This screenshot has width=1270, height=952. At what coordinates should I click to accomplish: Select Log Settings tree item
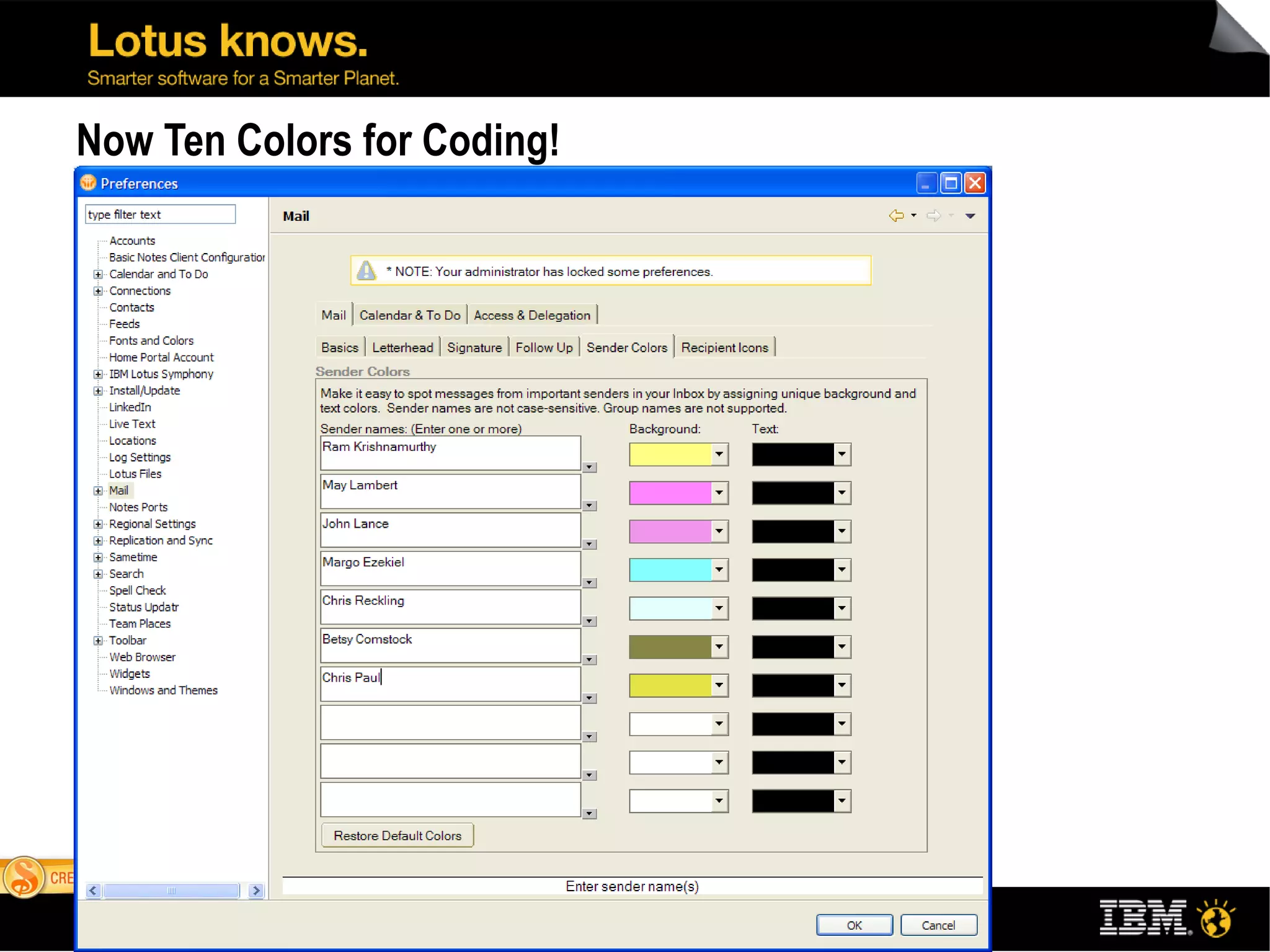pyautogui.click(x=140, y=458)
